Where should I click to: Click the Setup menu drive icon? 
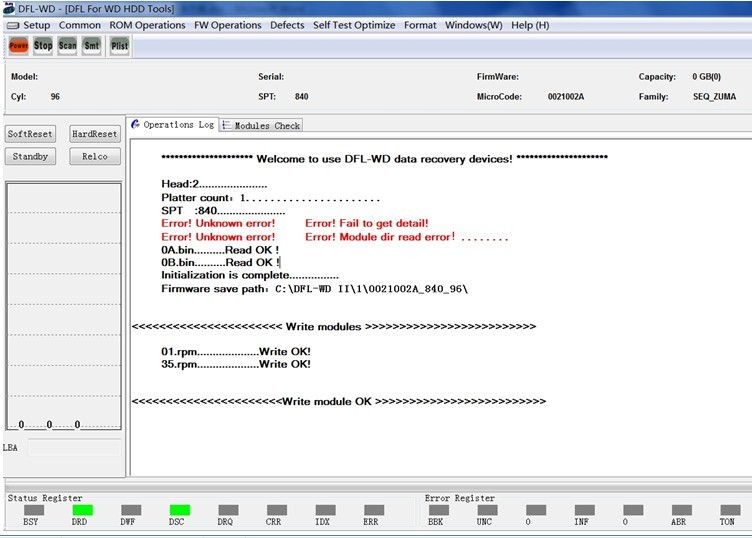(x=13, y=25)
